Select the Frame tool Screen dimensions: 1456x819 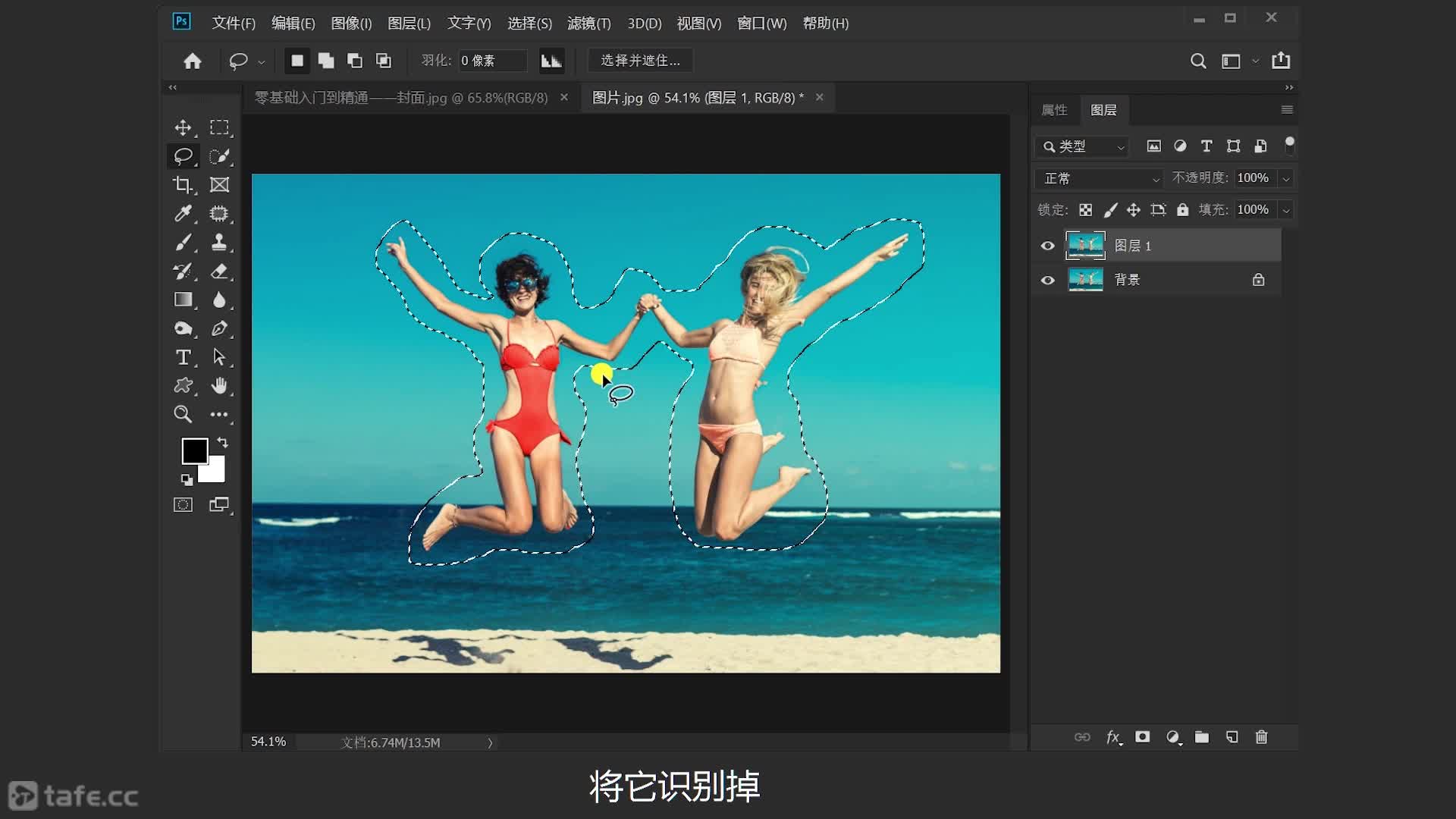(x=219, y=185)
